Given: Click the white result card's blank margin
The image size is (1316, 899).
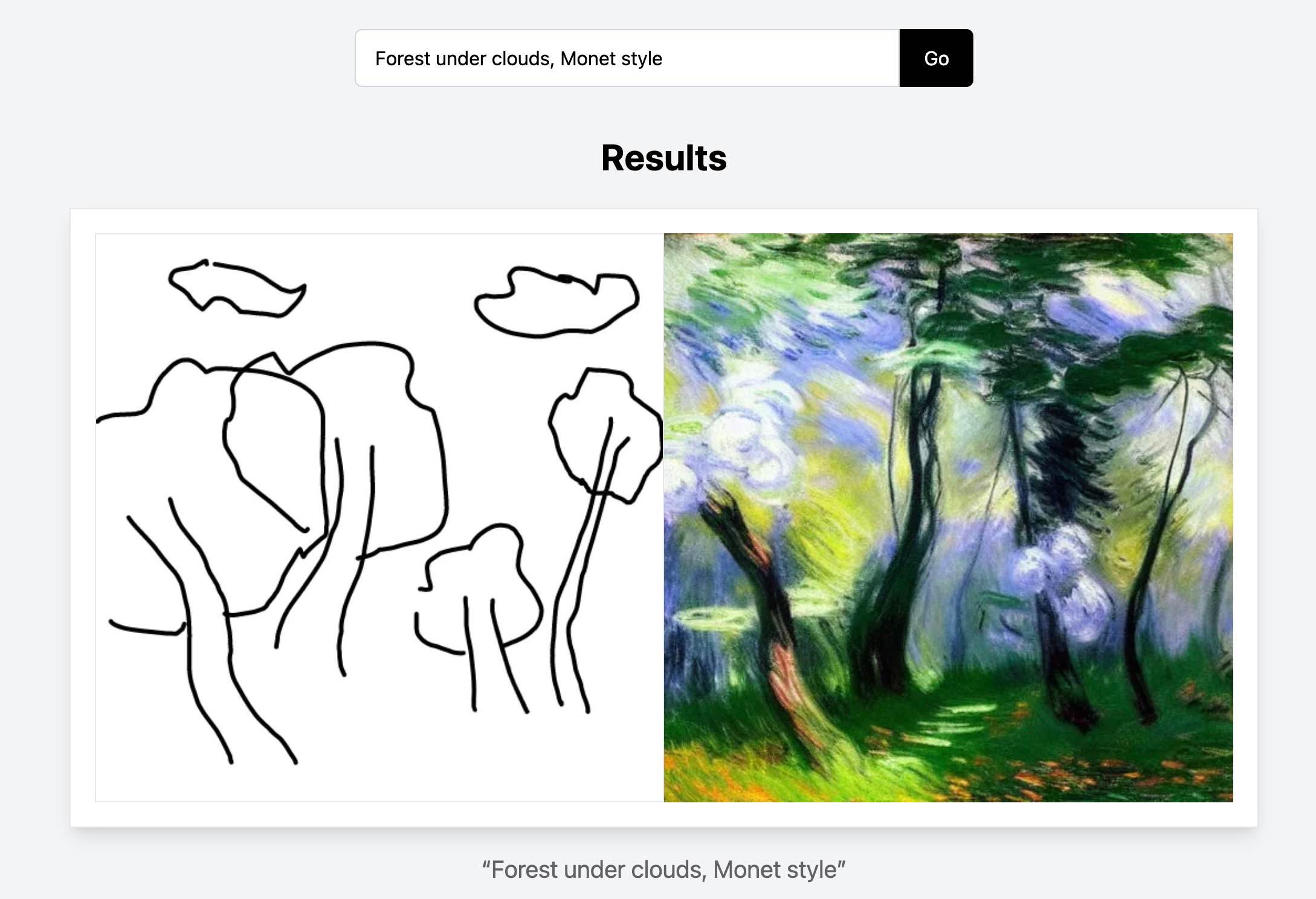Looking at the screenshot, I should point(663,814).
